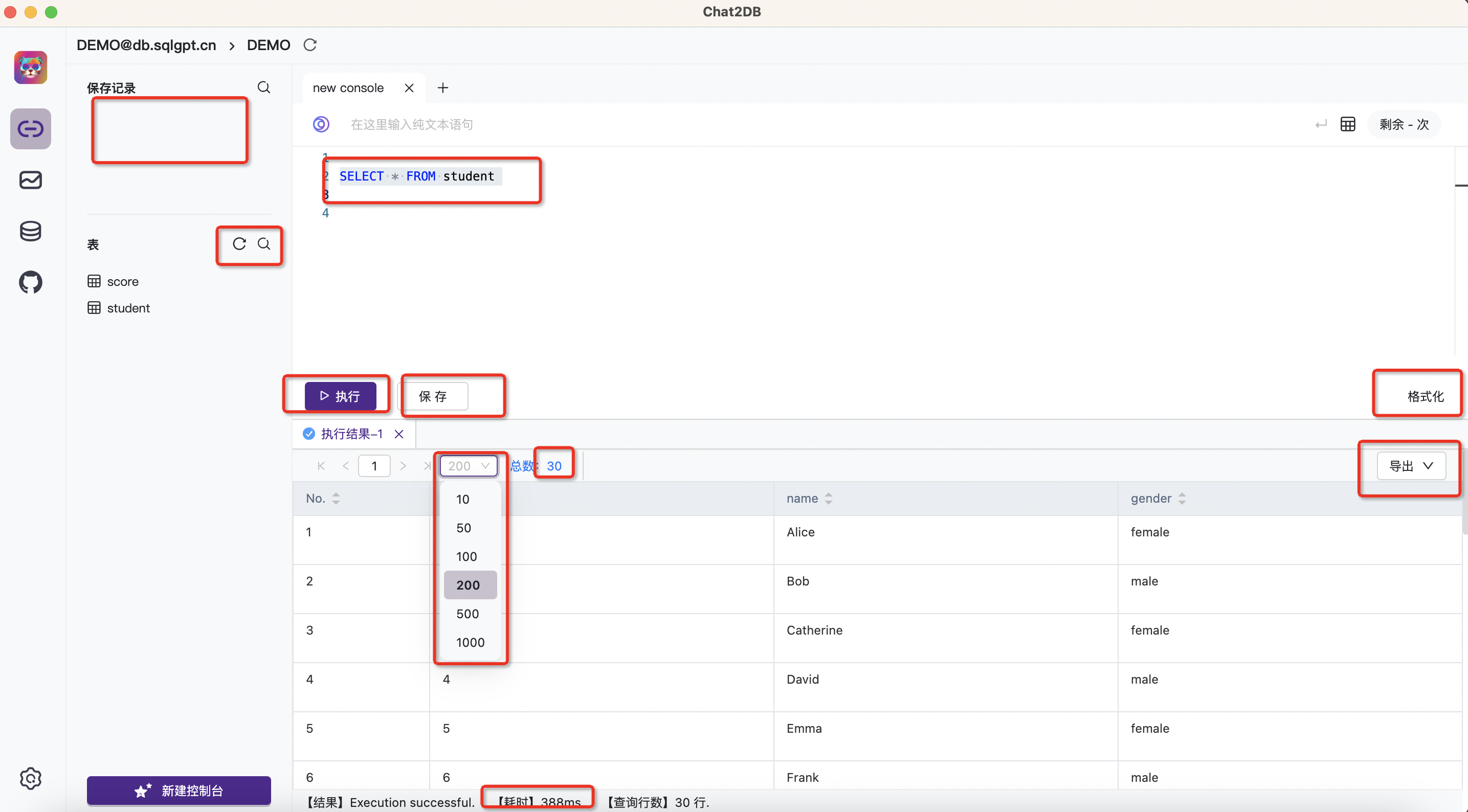Click the table view icon near remaining count
Image resolution: width=1468 pixels, height=812 pixels.
click(x=1348, y=124)
